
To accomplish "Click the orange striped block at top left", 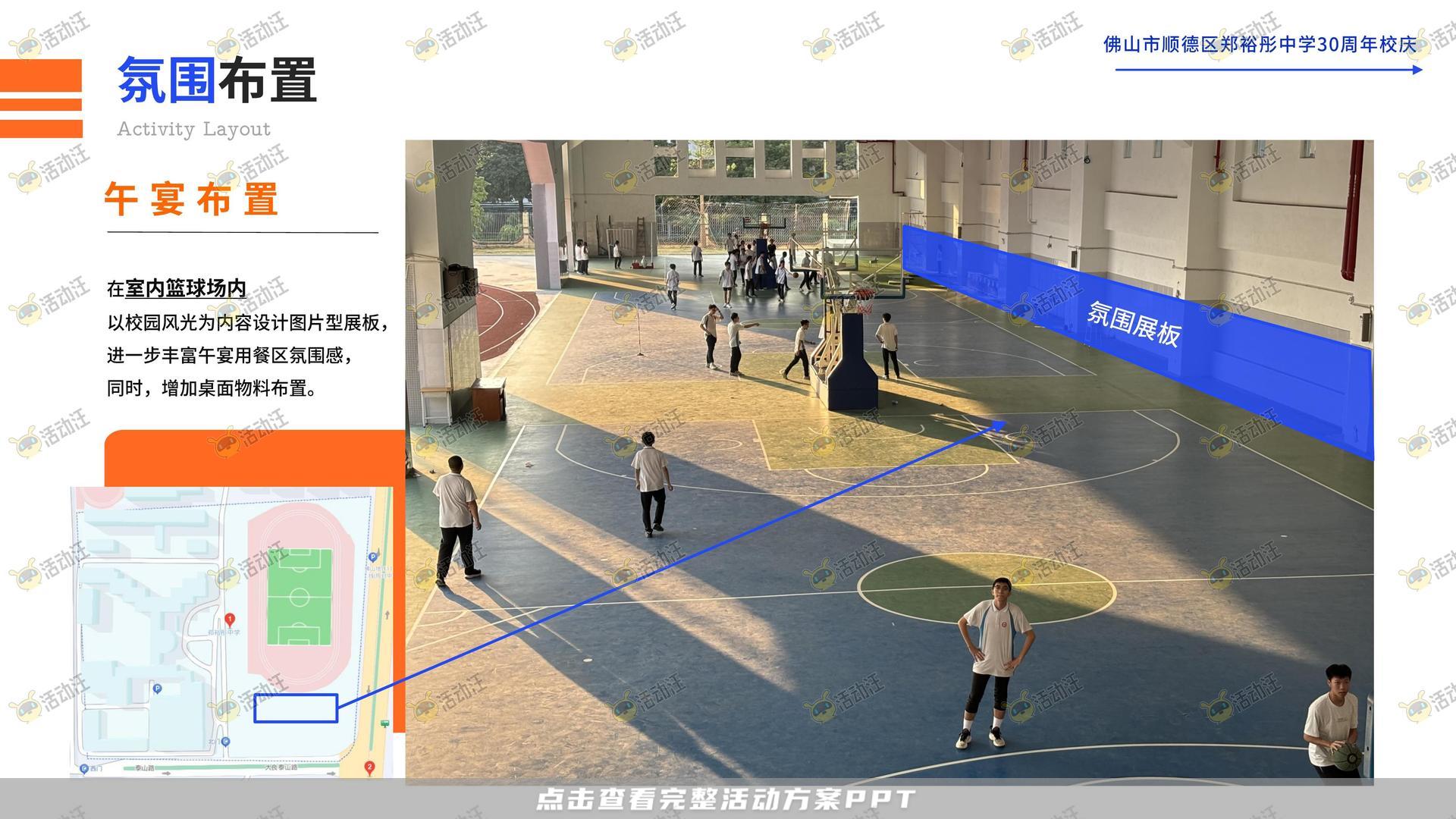I will click(41, 98).
